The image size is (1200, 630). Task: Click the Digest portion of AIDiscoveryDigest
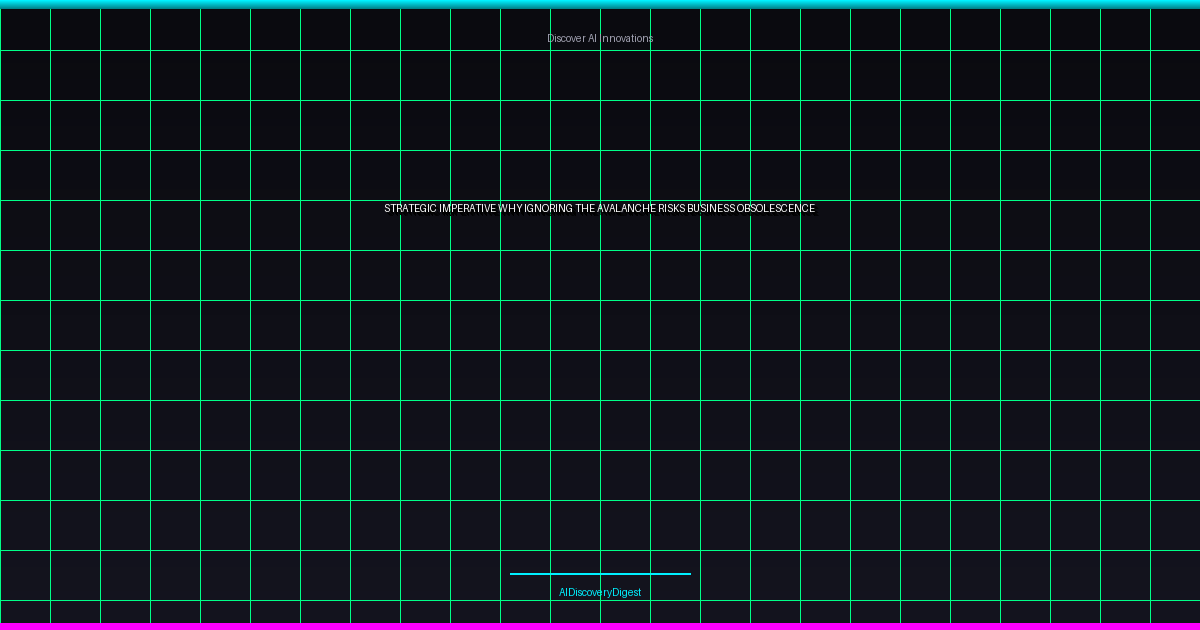[x=627, y=593]
